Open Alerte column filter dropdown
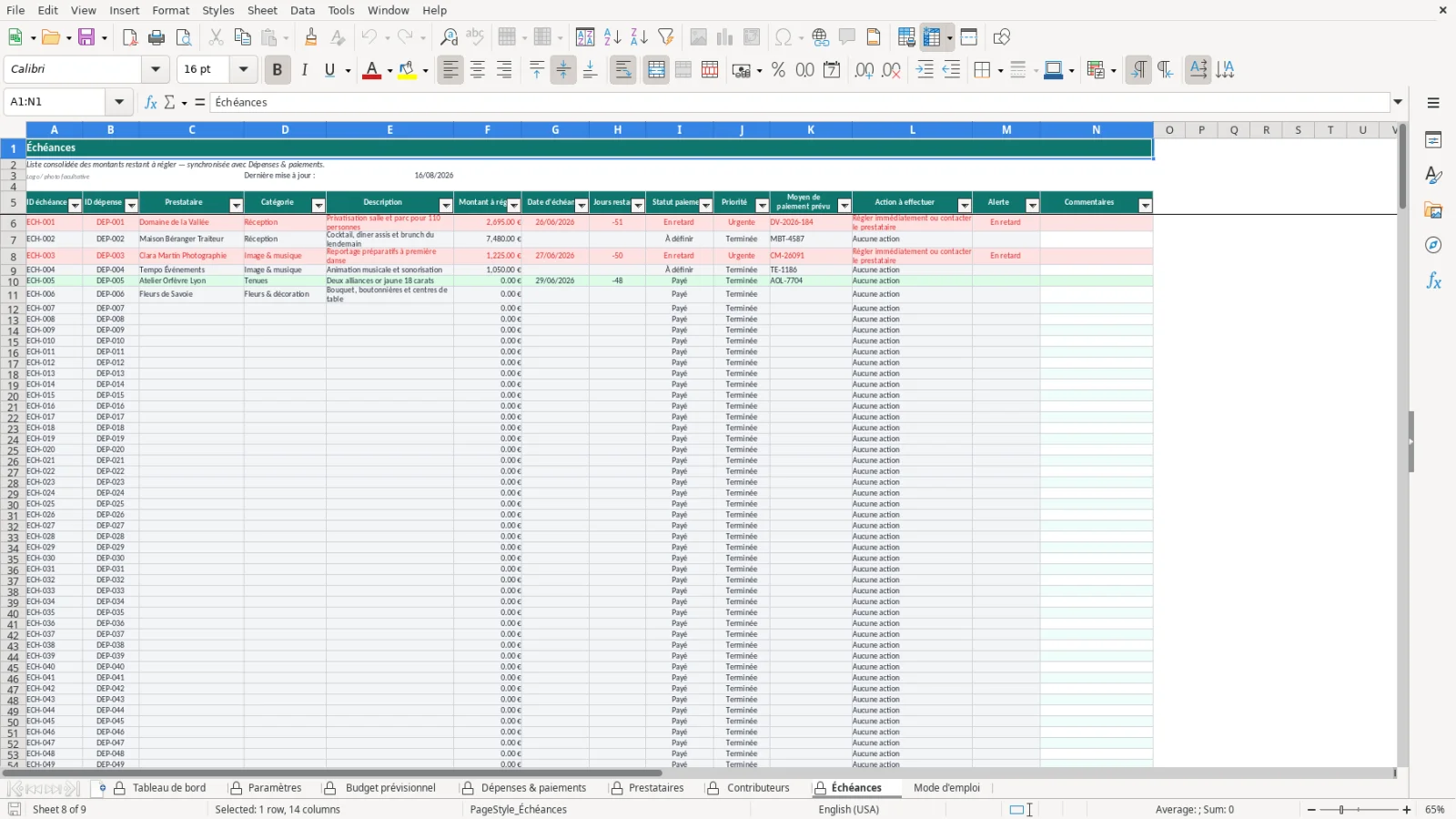1456x819 pixels. coord(1032,206)
